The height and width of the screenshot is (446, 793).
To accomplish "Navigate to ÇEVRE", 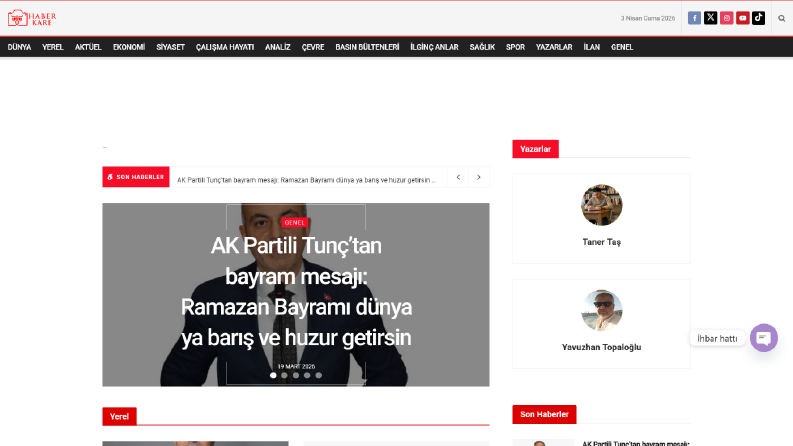I will [313, 47].
